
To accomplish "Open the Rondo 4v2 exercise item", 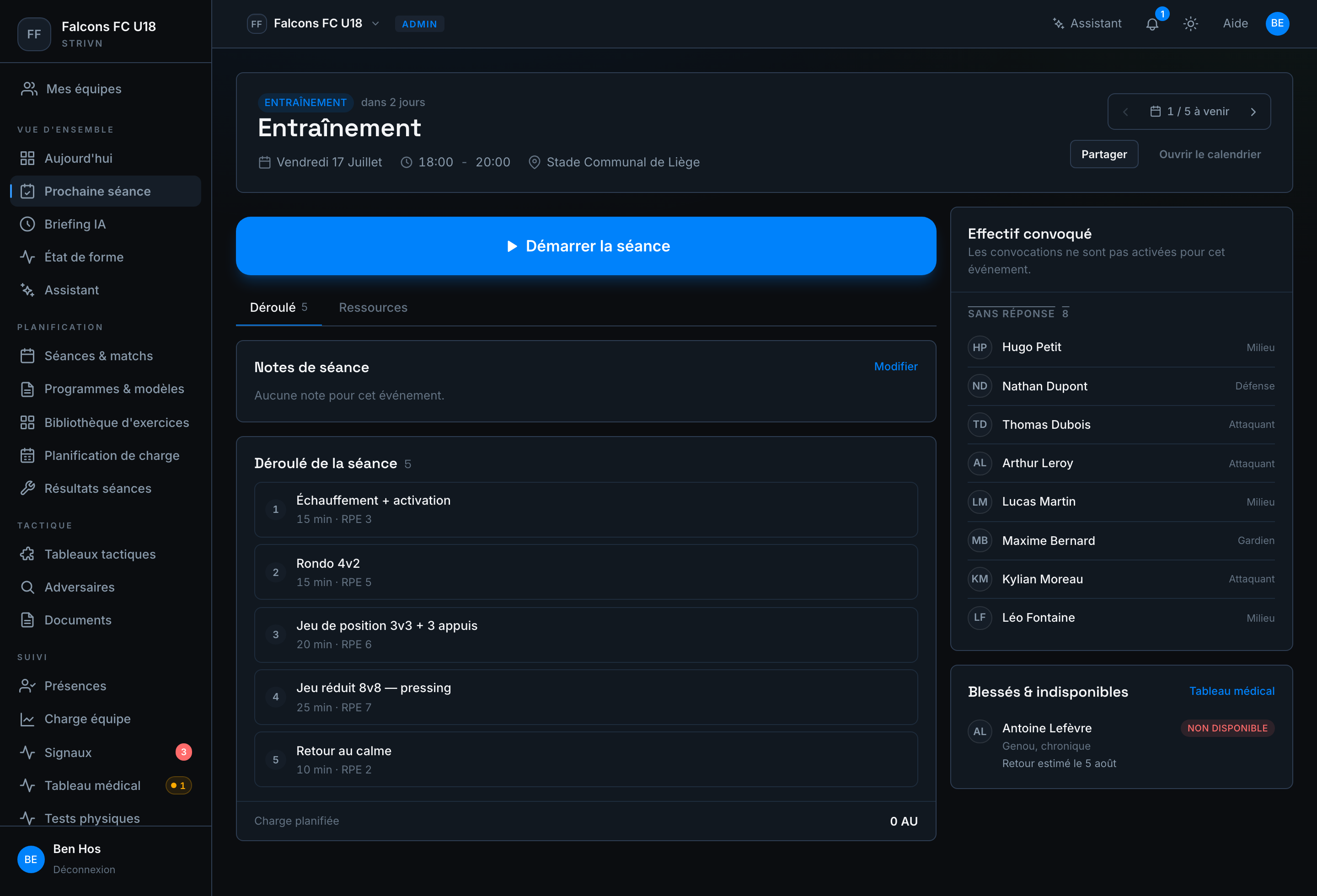I will pos(585,572).
